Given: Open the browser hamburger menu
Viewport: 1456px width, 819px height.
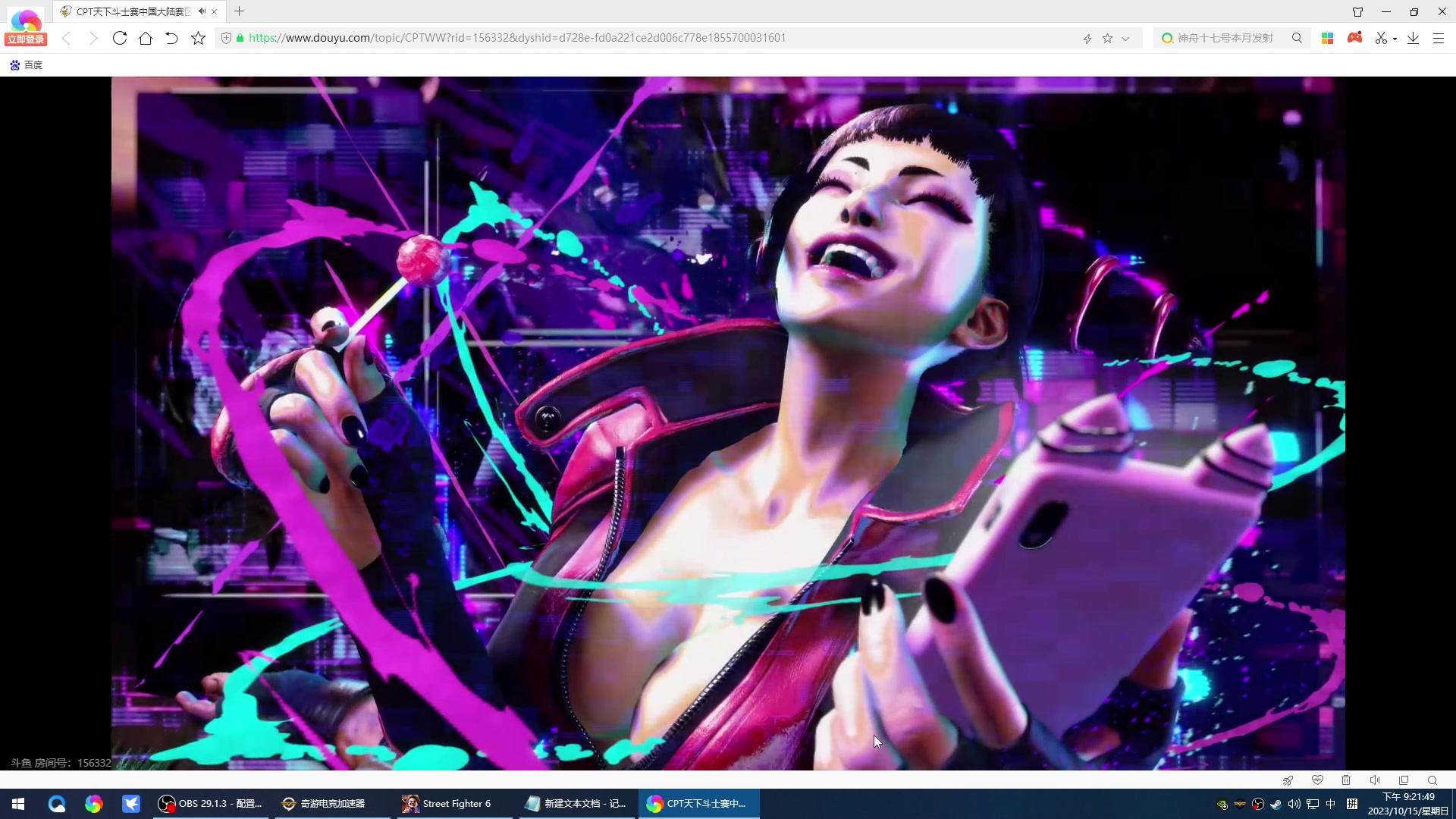Looking at the screenshot, I should (1439, 38).
